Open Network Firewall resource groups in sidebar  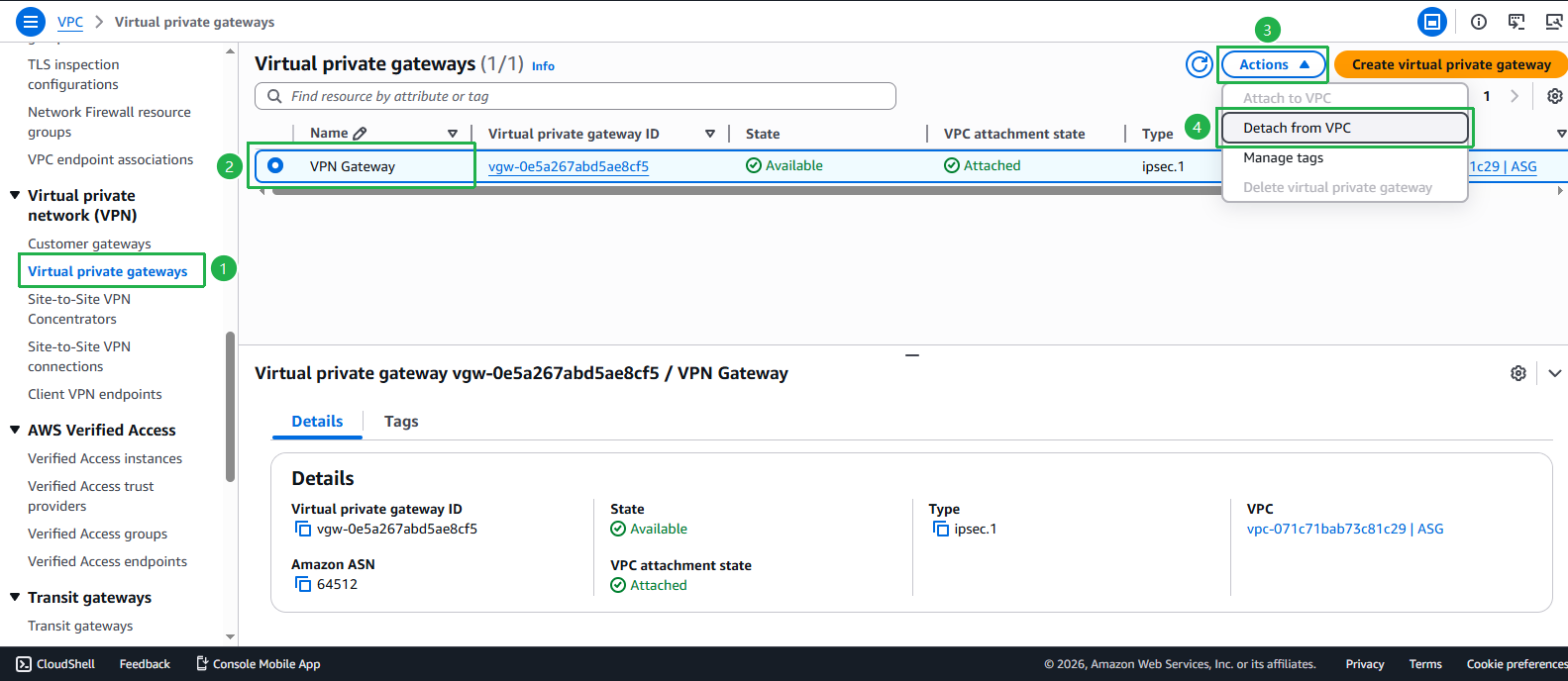109,122
